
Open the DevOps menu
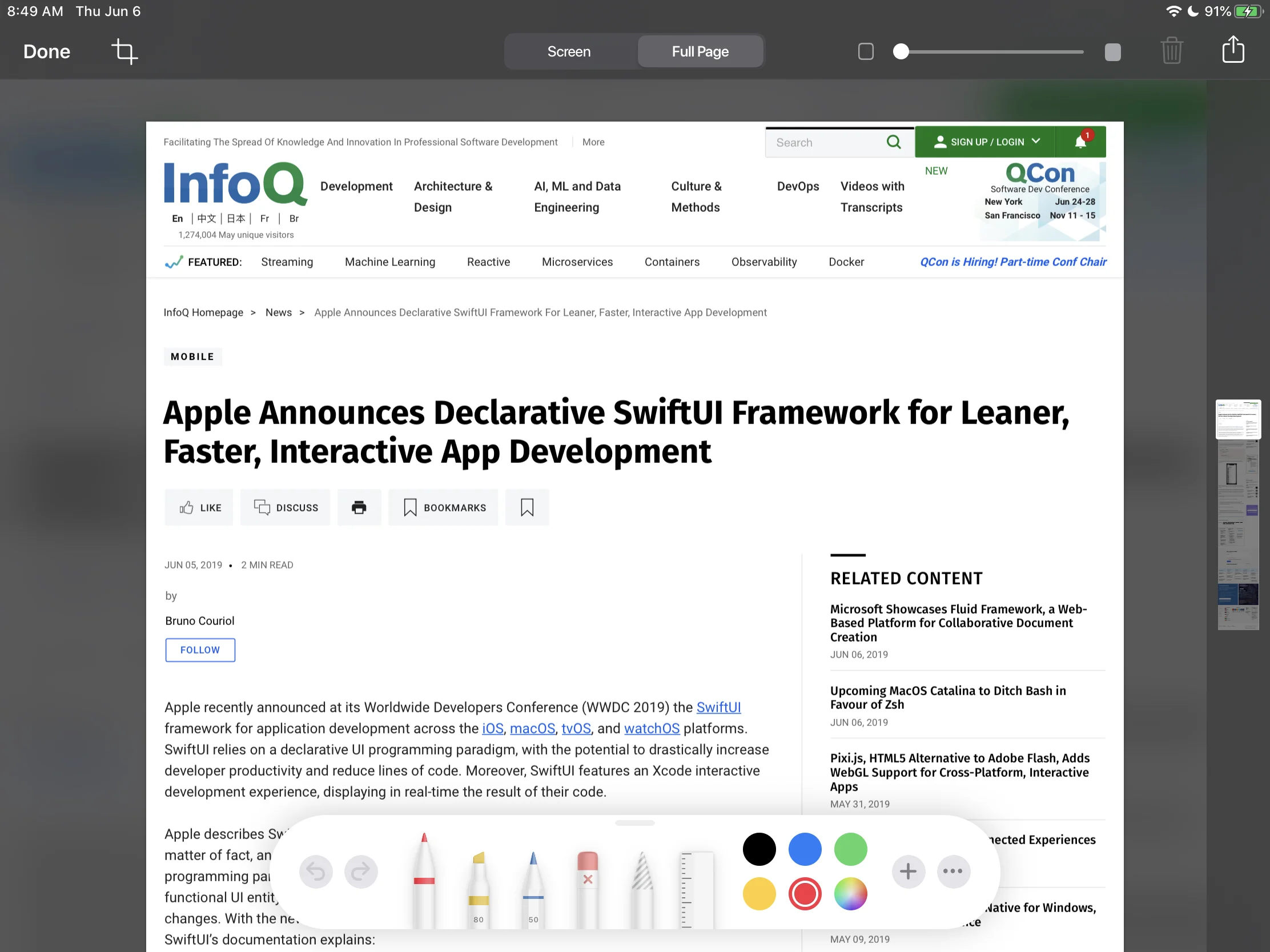[798, 186]
